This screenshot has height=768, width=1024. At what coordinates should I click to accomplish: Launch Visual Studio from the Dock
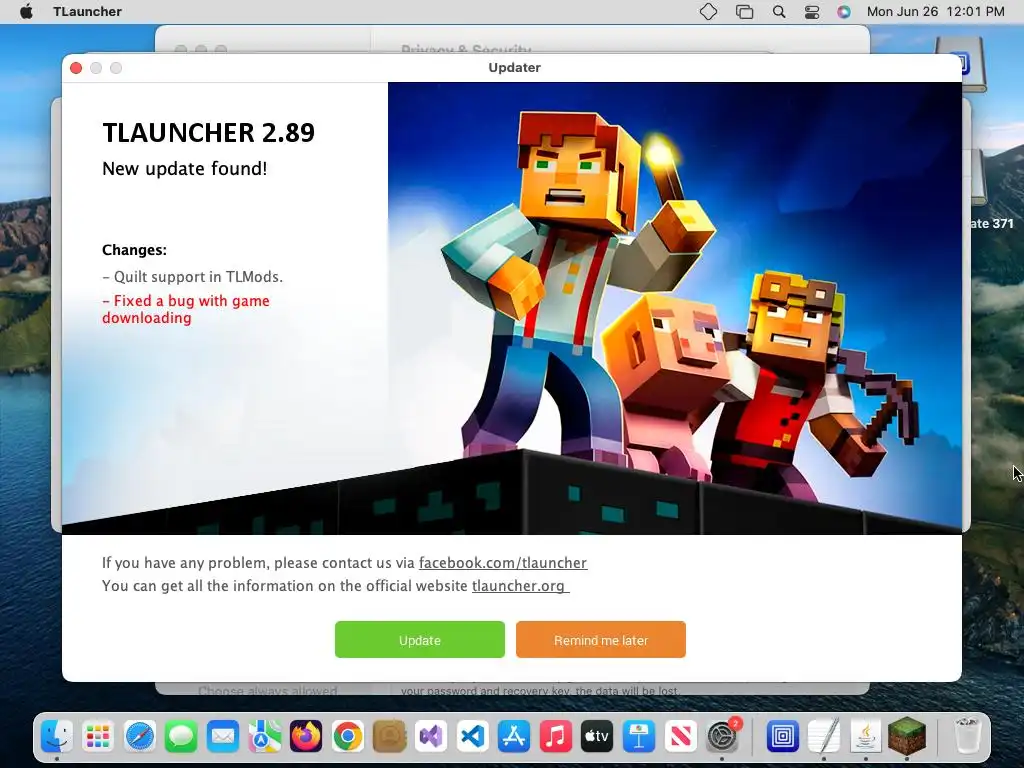point(431,737)
